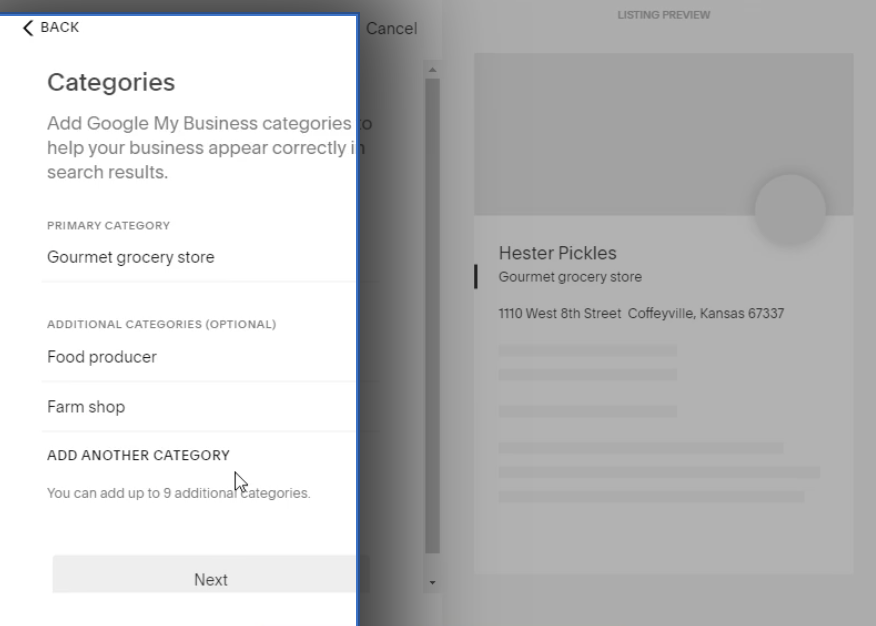The width and height of the screenshot is (876, 626).
Task: Click the Farm shop additional category
Action: pos(86,407)
